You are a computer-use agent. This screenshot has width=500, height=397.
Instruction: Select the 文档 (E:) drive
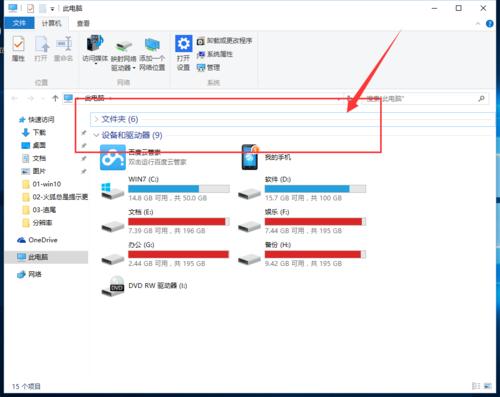(x=166, y=221)
